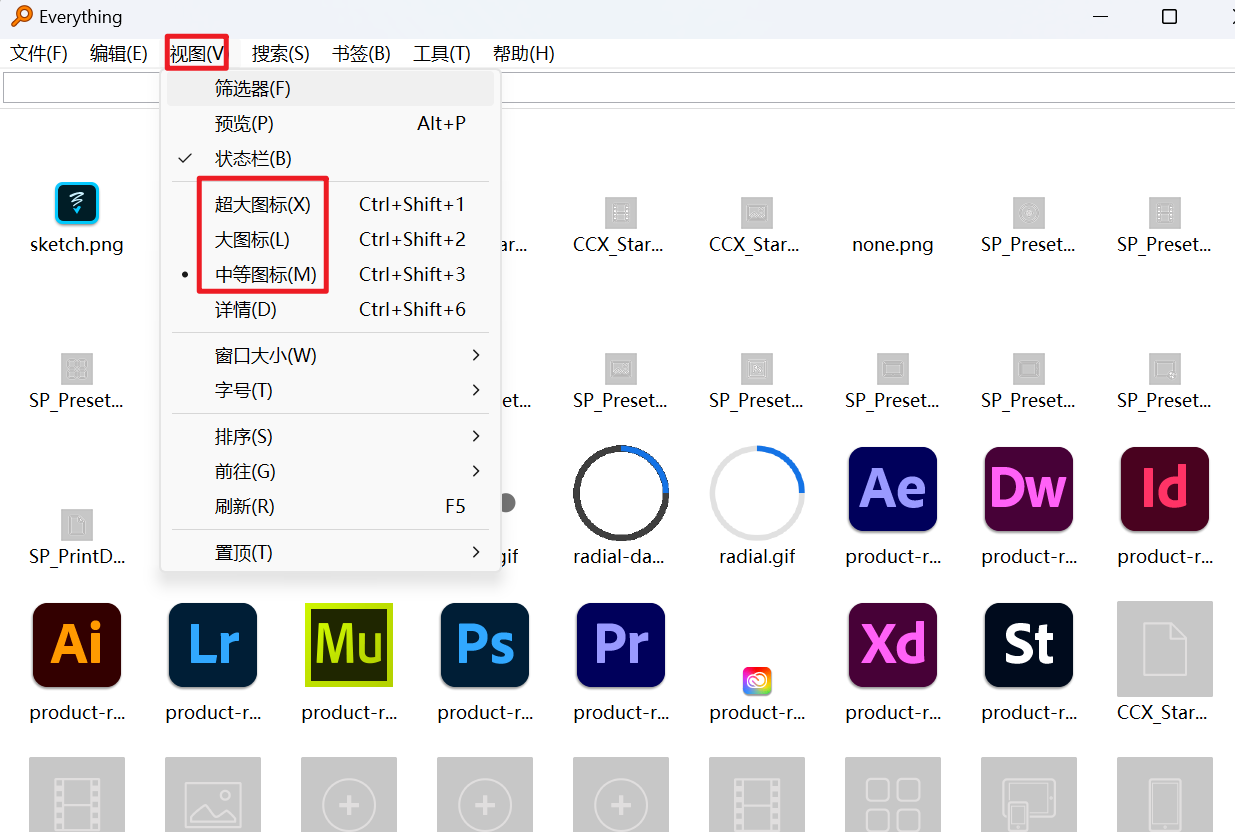Select the small Creative Cloud product icon file
The width and height of the screenshot is (1235, 832).
click(757, 681)
